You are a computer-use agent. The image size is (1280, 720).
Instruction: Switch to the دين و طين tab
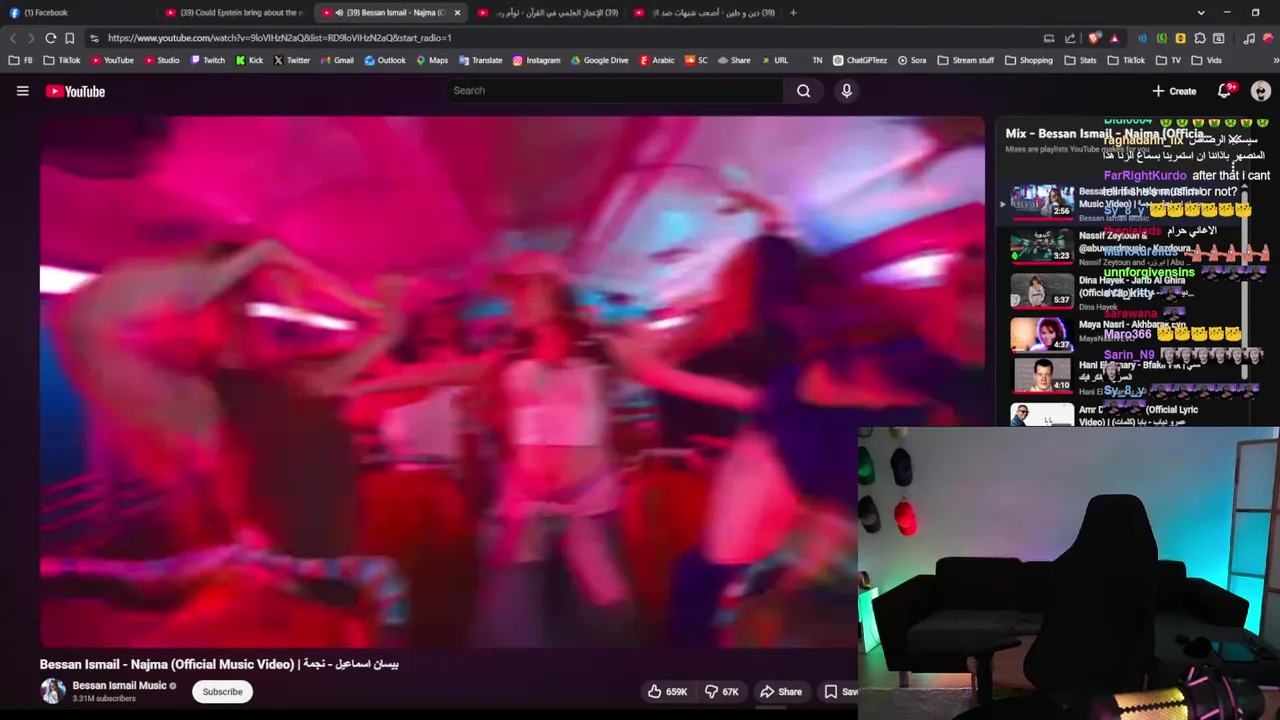click(705, 13)
